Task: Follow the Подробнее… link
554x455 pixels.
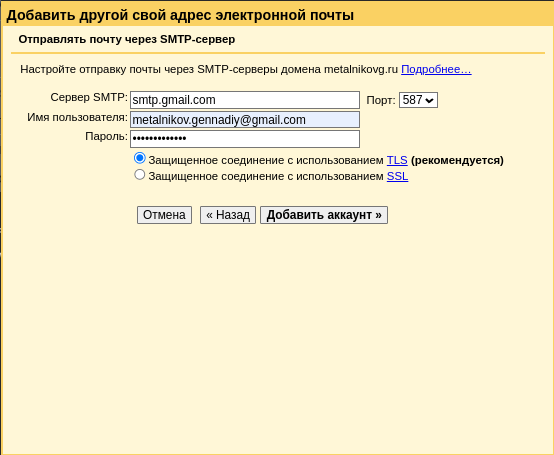Action: pos(436,69)
